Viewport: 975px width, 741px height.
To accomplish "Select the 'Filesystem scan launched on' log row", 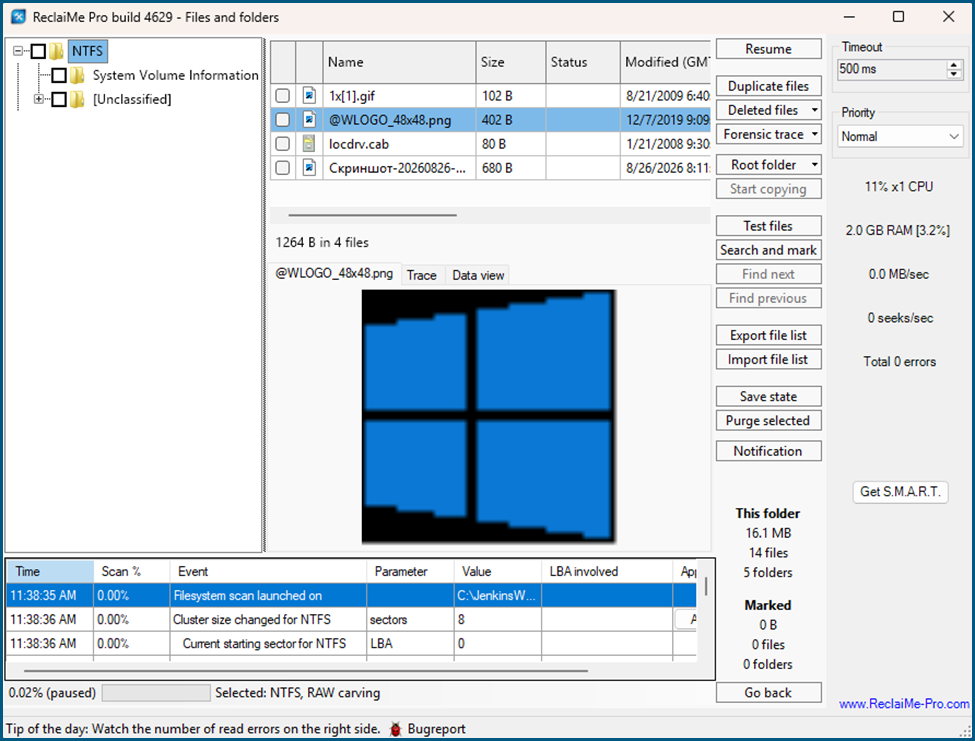I will [x=351, y=595].
